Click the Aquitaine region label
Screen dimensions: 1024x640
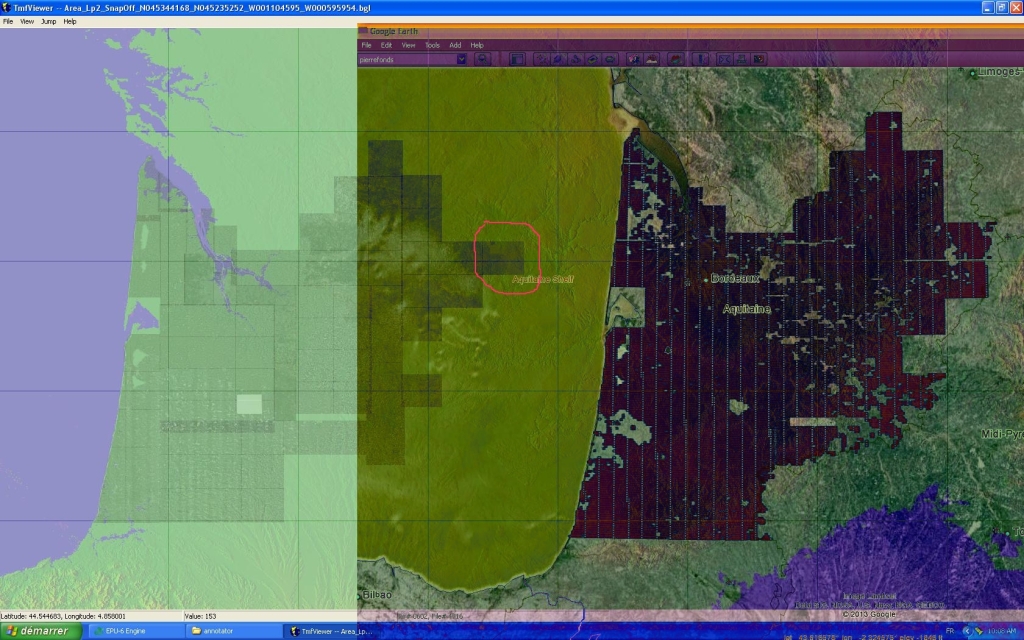coord(746,309)
